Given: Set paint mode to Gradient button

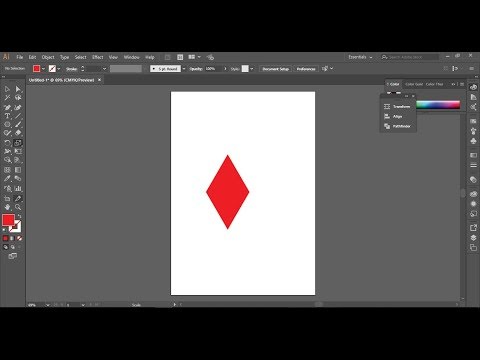Looking at the screenshot, I should pyautogui.click(x=12, y=238).
